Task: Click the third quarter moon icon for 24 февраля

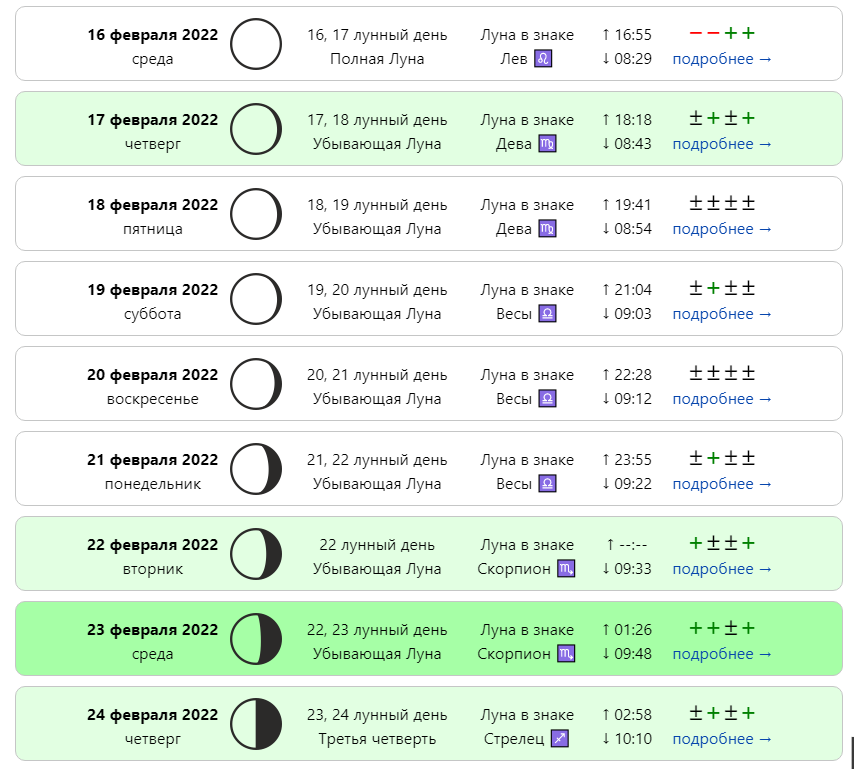Action: 255,724
